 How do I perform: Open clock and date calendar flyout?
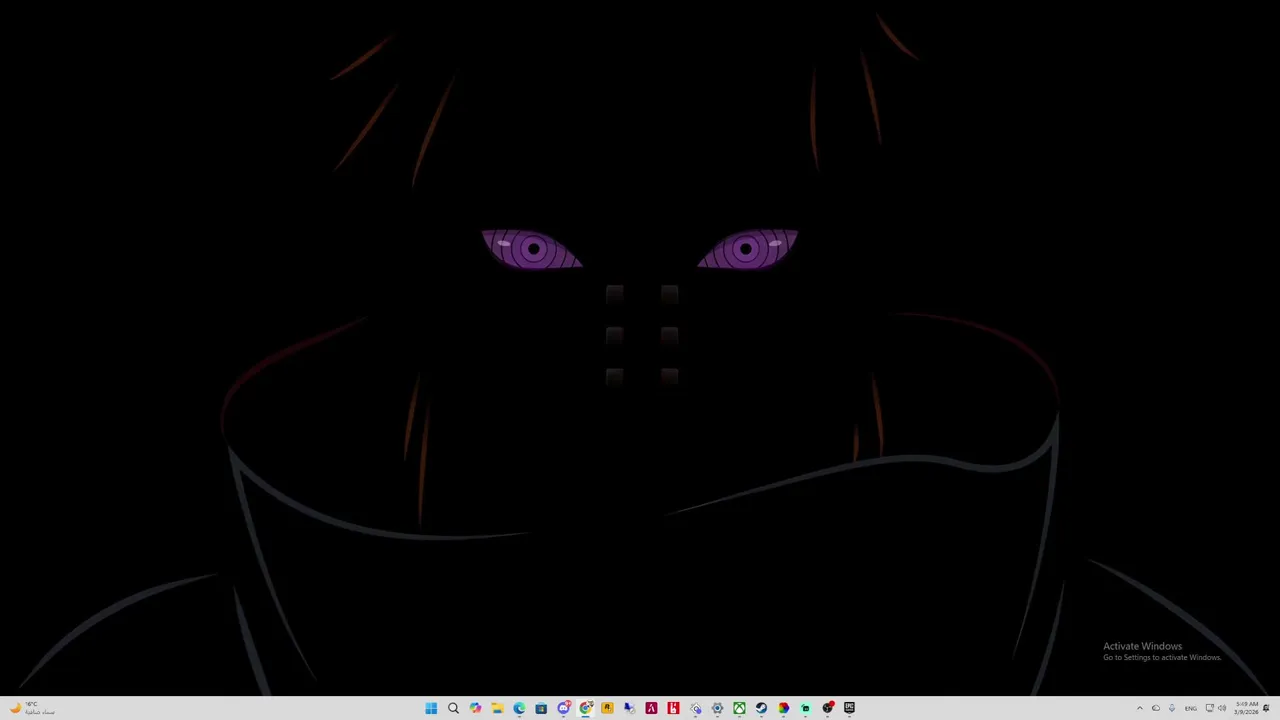tap(1247, 708)
